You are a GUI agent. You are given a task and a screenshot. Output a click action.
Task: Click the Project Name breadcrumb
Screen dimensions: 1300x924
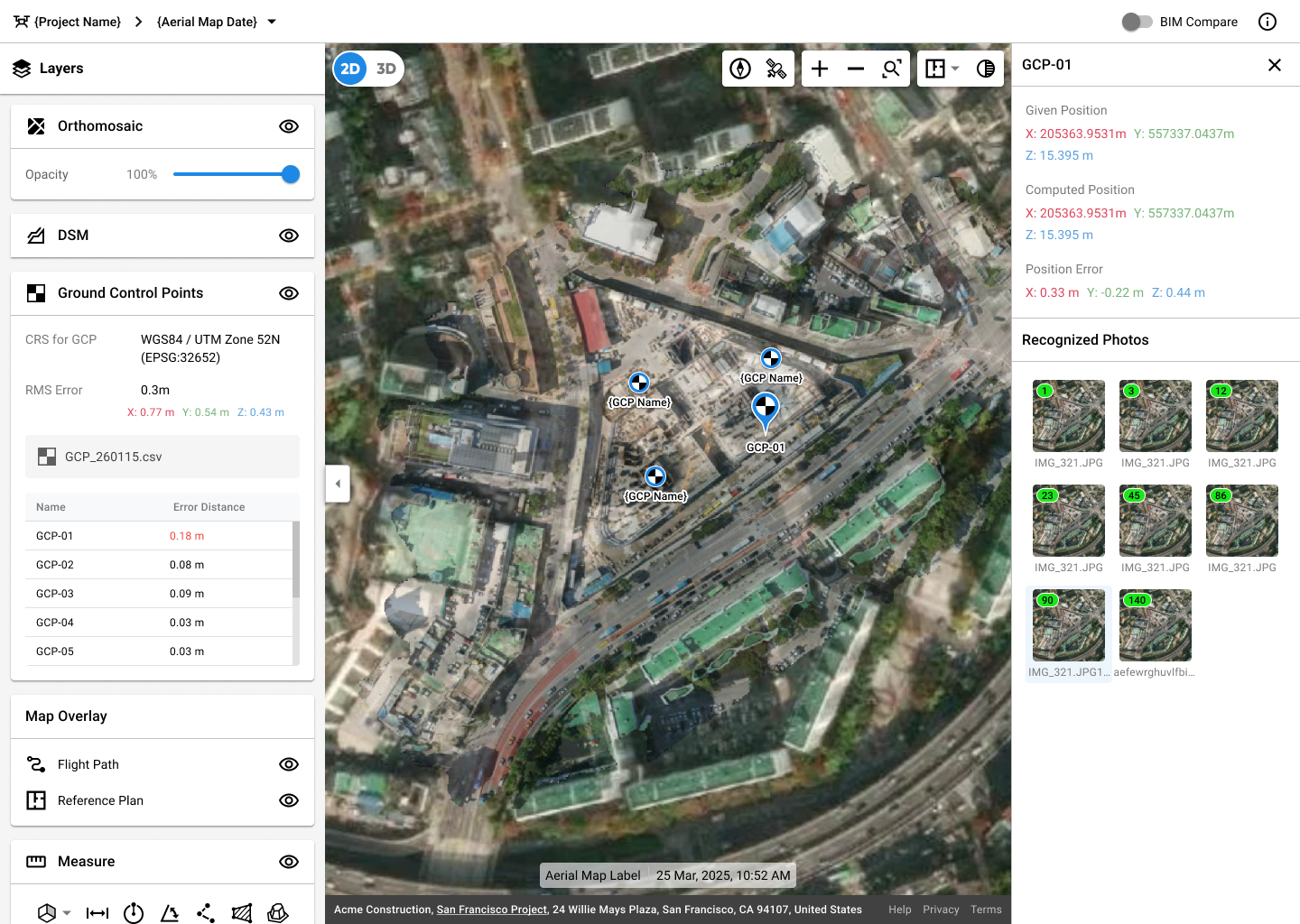click(x=78, y=22)
